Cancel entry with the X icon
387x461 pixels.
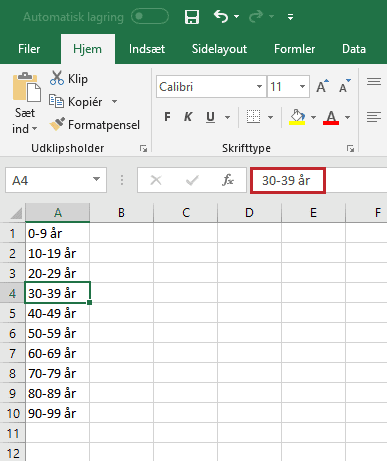(x=156, y=180)
